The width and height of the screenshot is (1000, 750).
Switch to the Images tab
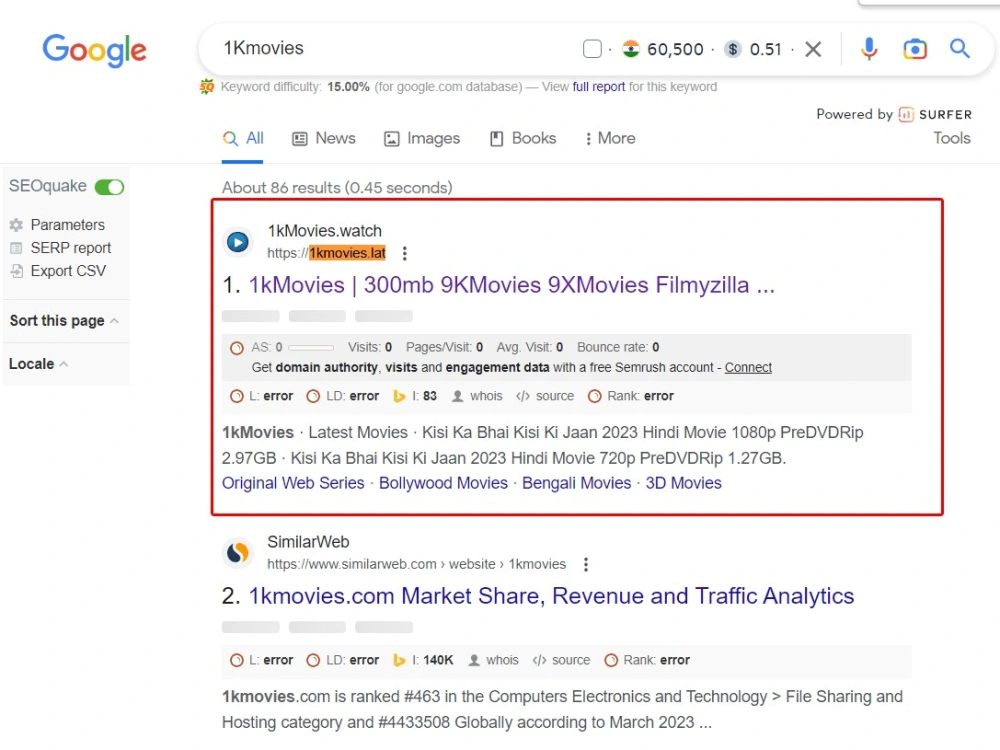[422, 138]
